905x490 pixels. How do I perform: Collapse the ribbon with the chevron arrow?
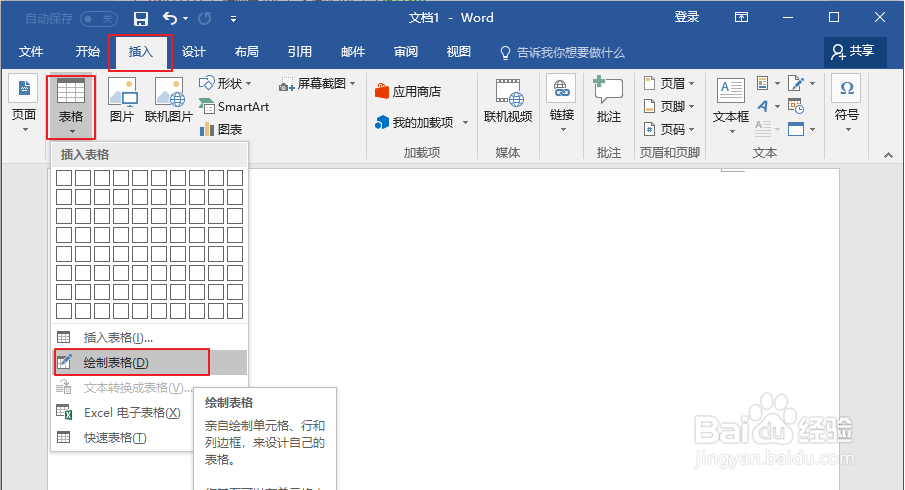[888, 155]
